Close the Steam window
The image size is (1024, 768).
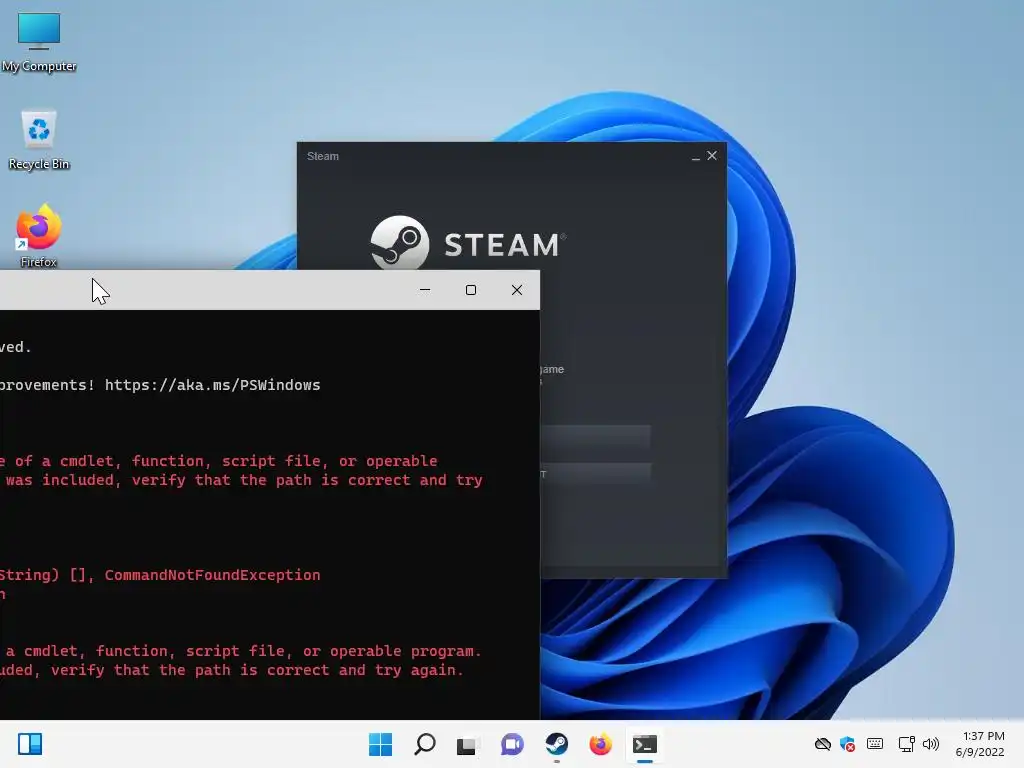click(x=712, y=155)
